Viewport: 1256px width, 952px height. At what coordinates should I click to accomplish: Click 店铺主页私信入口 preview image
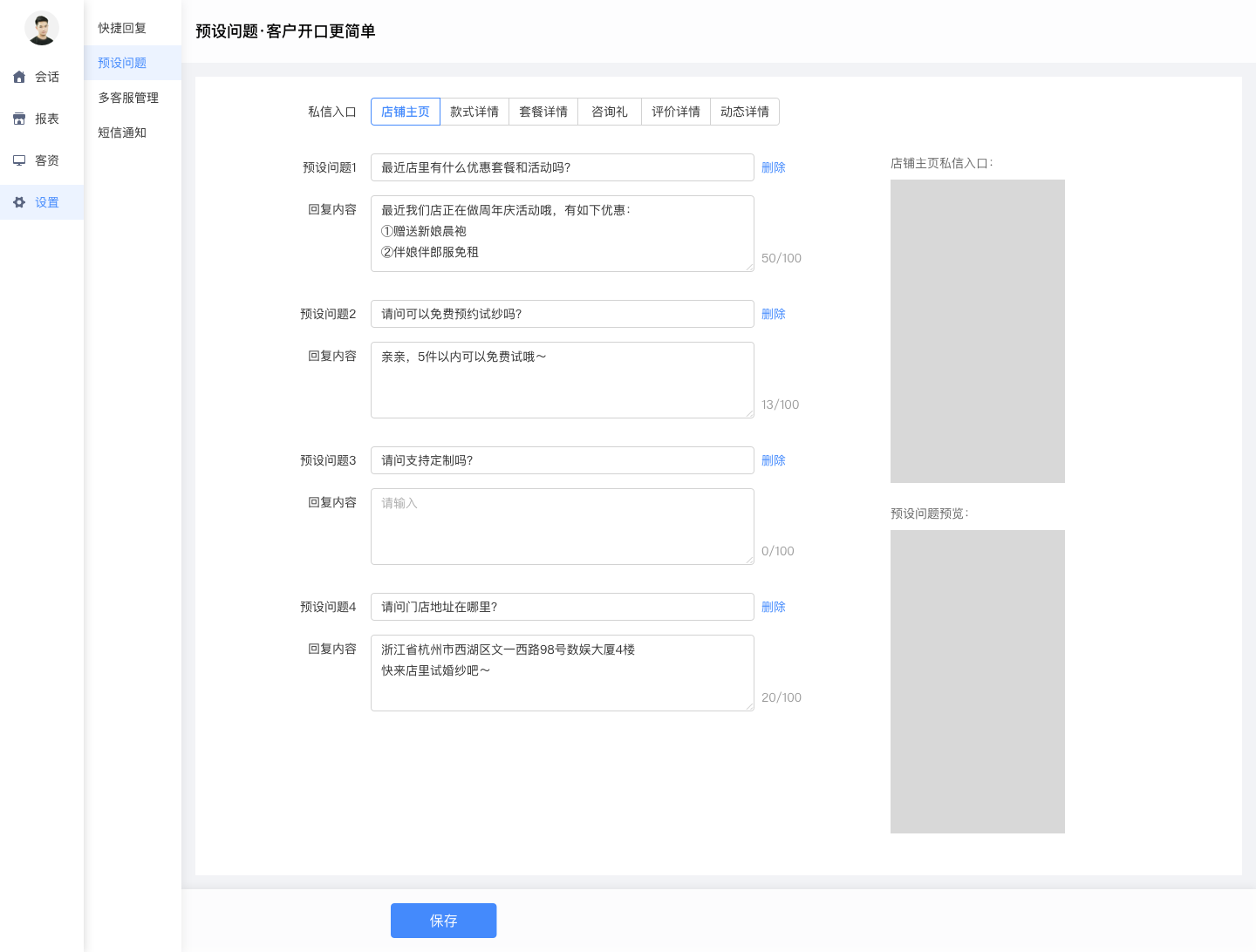tap(978, 331)
